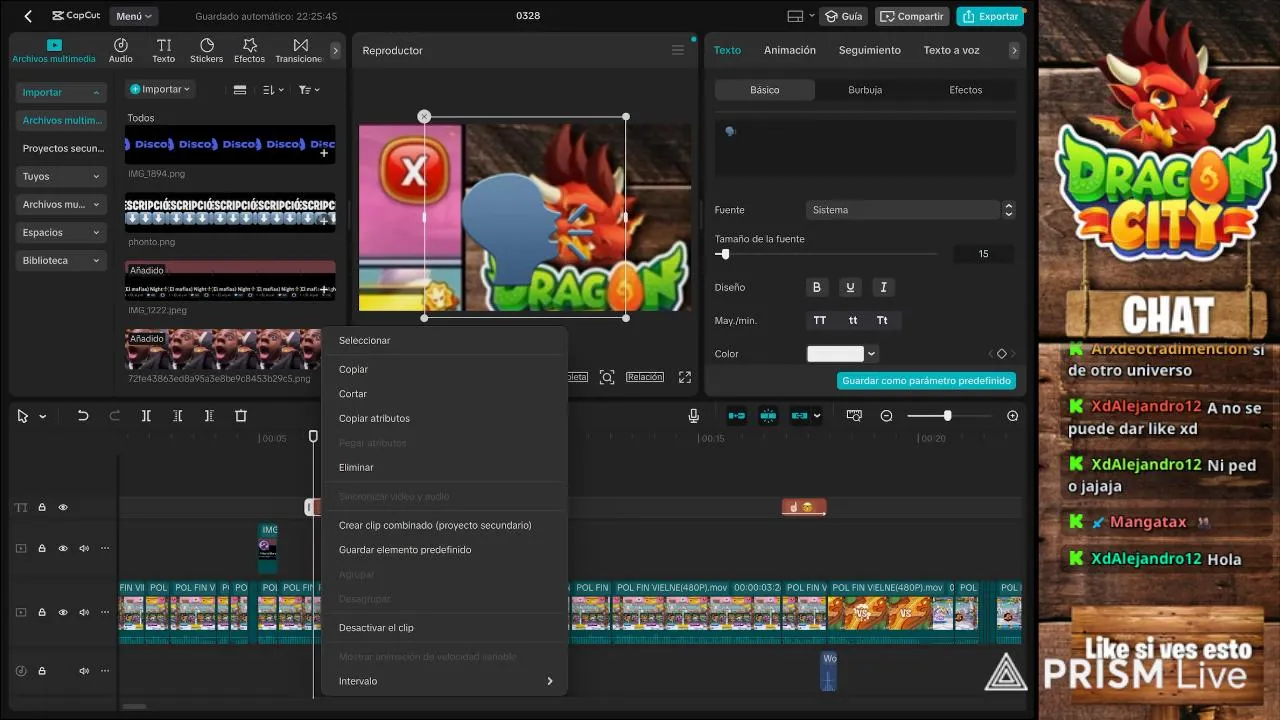The width and height of the screenshot is (1280, 720).
Task: Select Archivos multimedia in sidebar
Action: tap(61, 120)
